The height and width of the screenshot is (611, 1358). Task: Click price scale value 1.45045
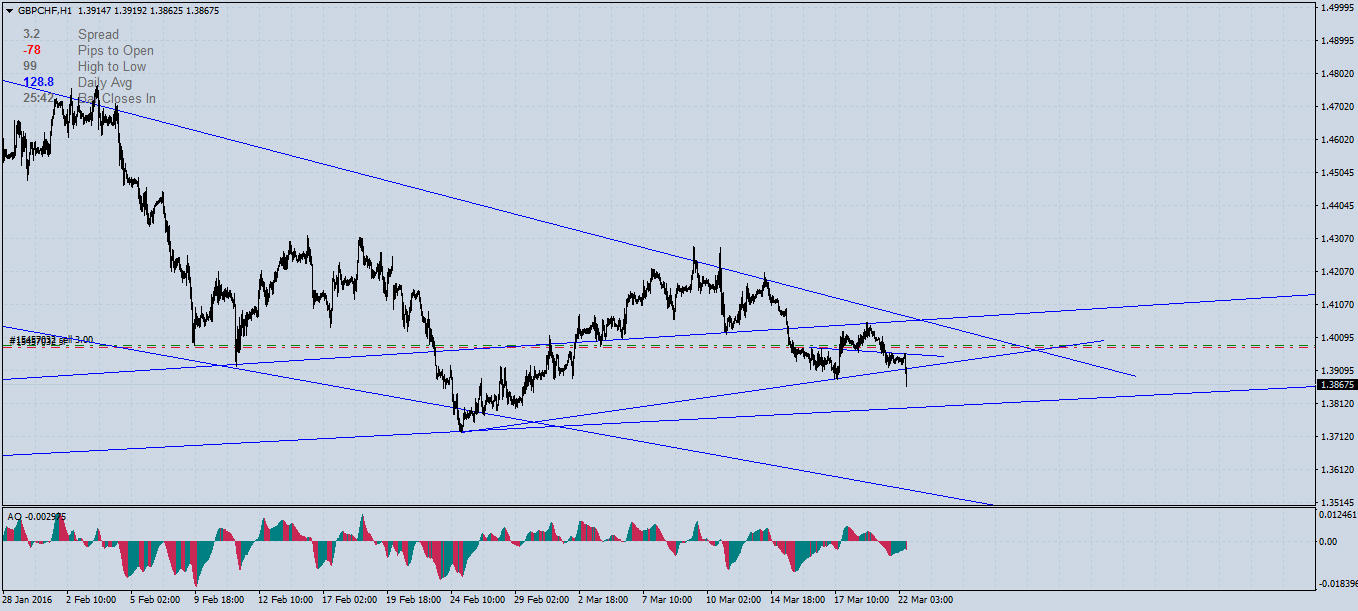(x=1337, y=173)
